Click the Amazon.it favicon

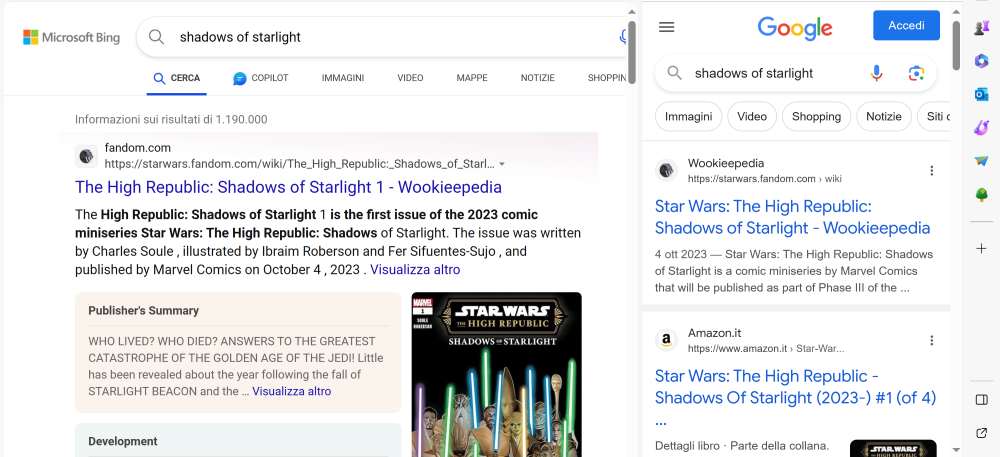[666, 340]
